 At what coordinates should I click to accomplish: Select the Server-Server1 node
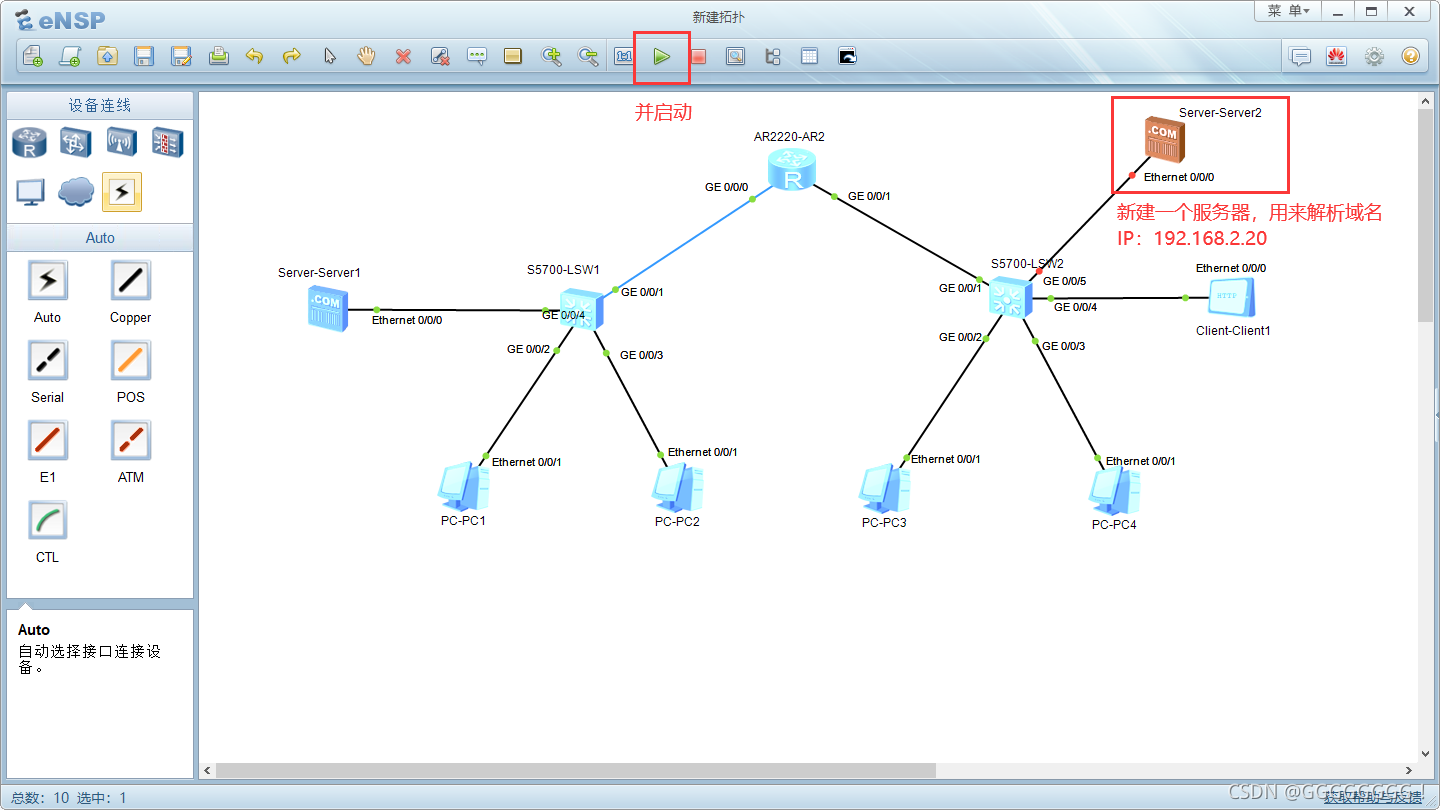(x=327, y=308)
